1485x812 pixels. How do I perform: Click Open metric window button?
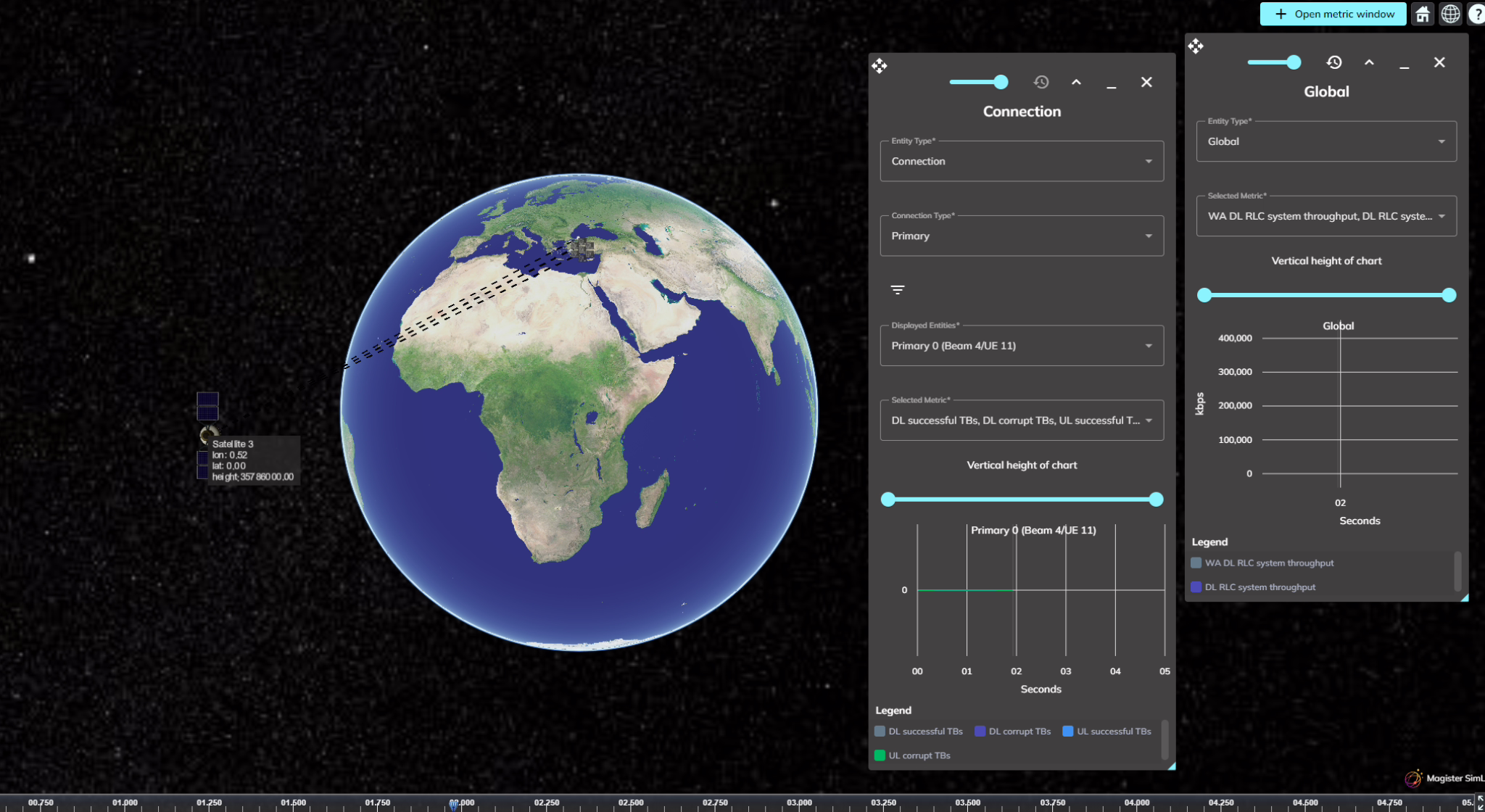click(x=1333, y=14)
